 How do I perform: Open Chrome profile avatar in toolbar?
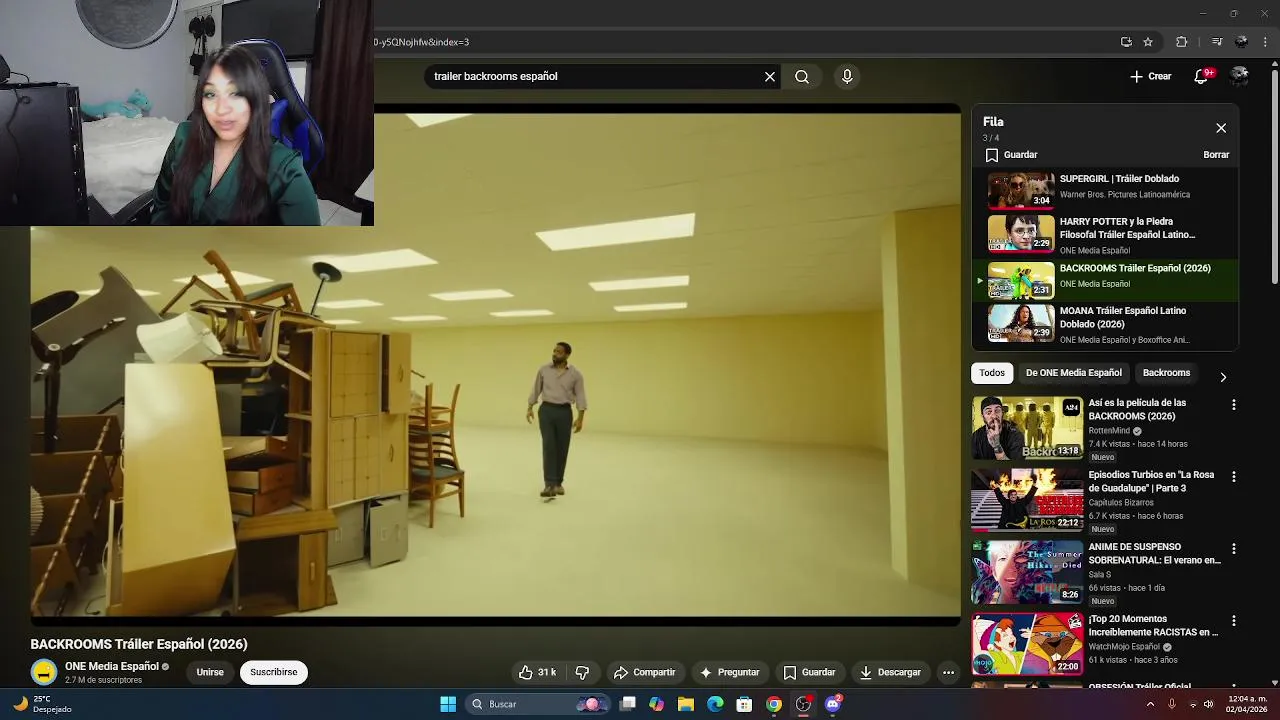1242,42
